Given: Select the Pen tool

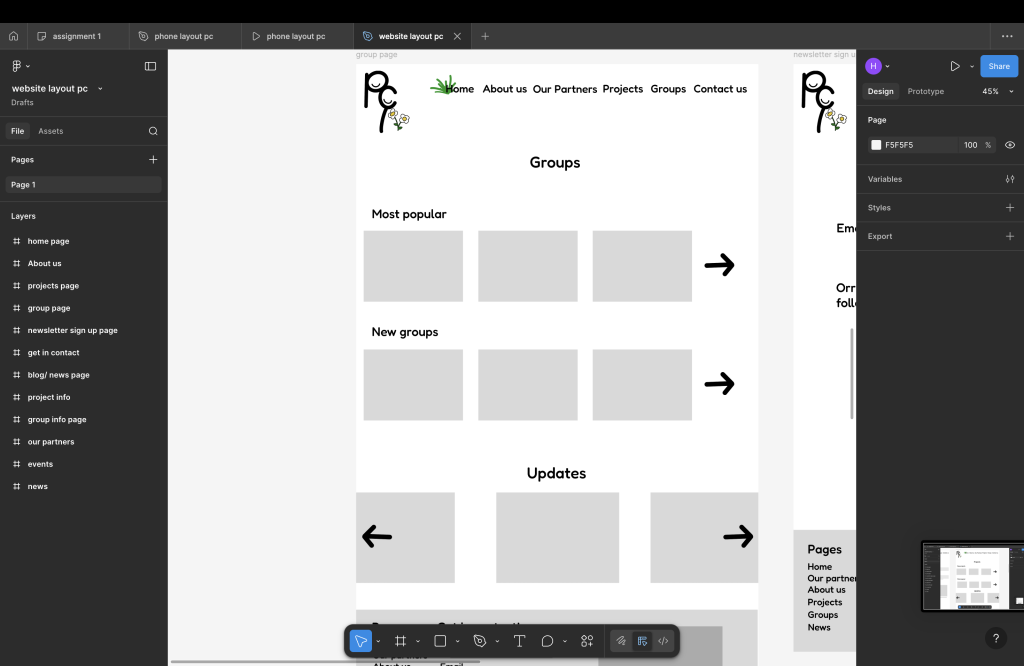Looking at the screenshot, I should tap(480, 641).
